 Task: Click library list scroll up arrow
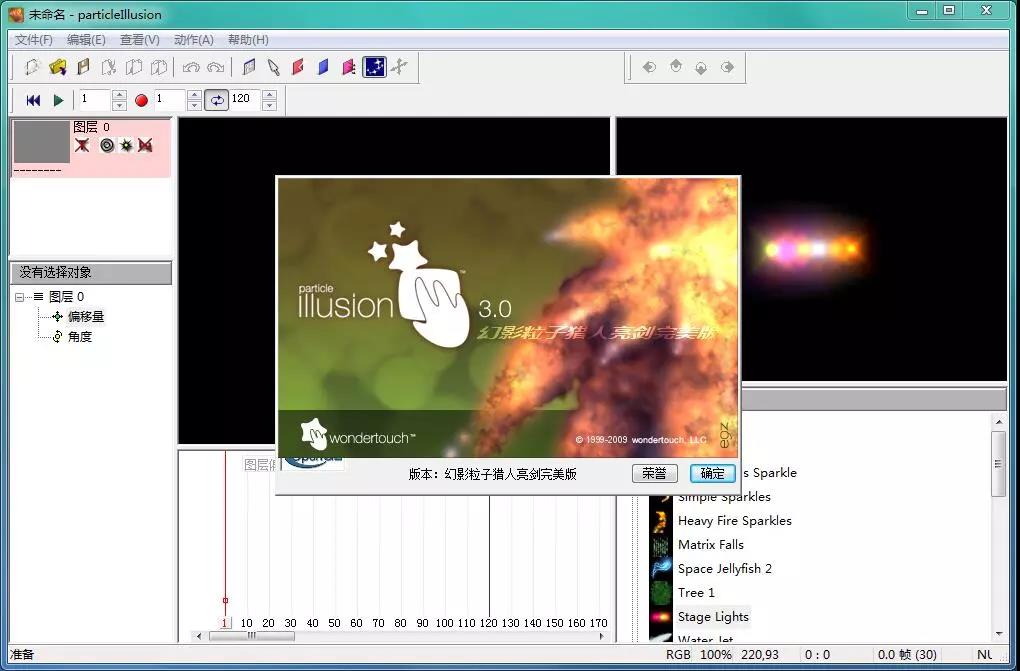[999, 422]
